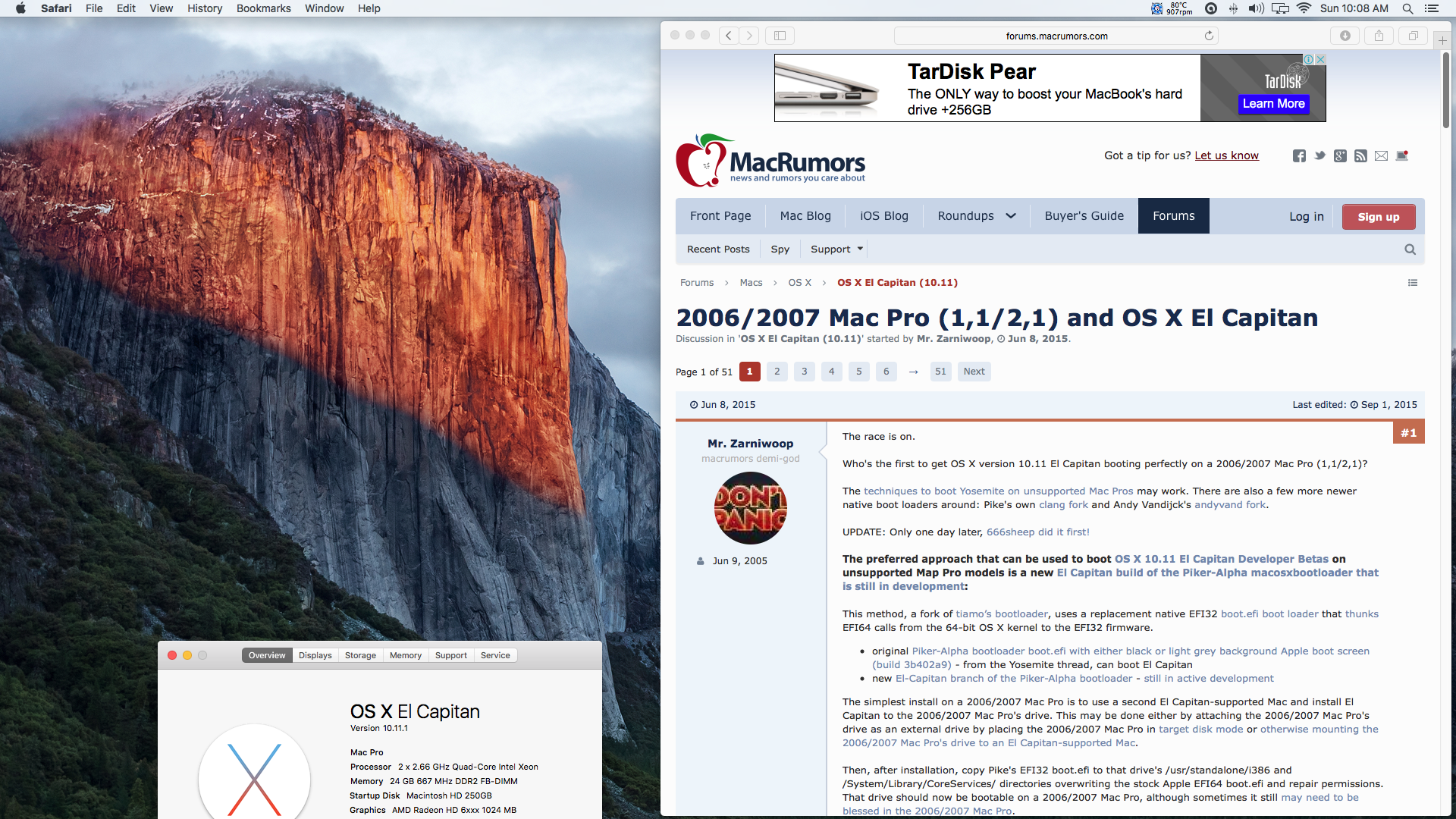
Task: Close the TarDisk ad with X
Action: [x=1320, y=59]
